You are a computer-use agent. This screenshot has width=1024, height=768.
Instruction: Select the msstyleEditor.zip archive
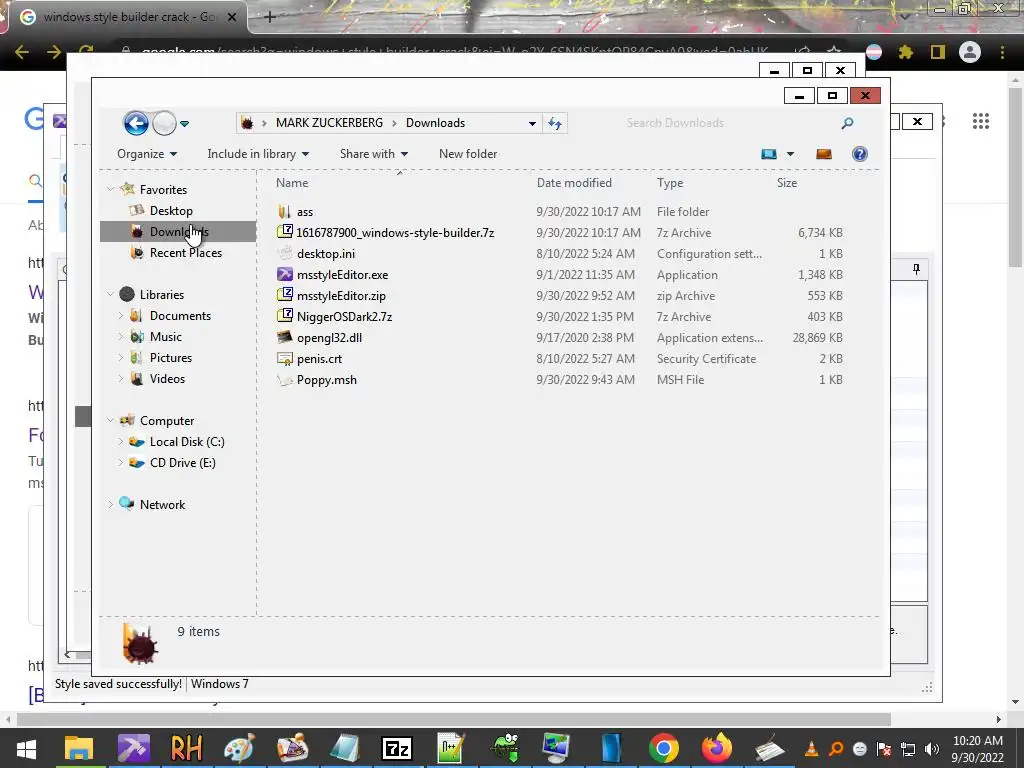point(341,296)
